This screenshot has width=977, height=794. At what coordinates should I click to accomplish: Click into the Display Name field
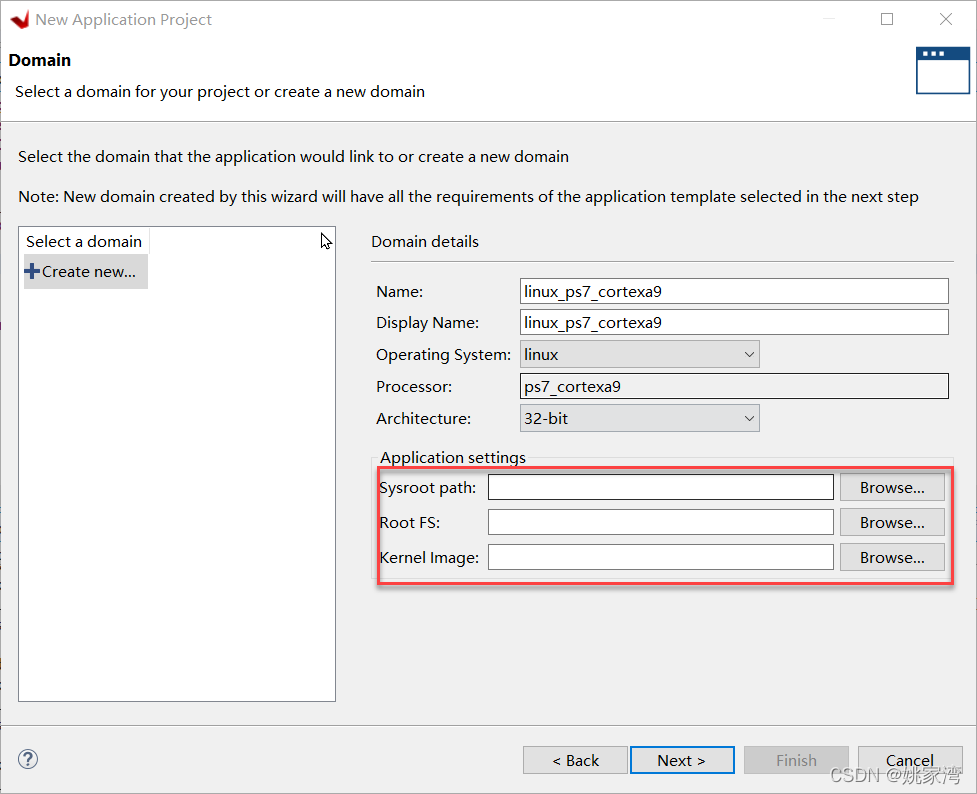[x=733, y=322]
